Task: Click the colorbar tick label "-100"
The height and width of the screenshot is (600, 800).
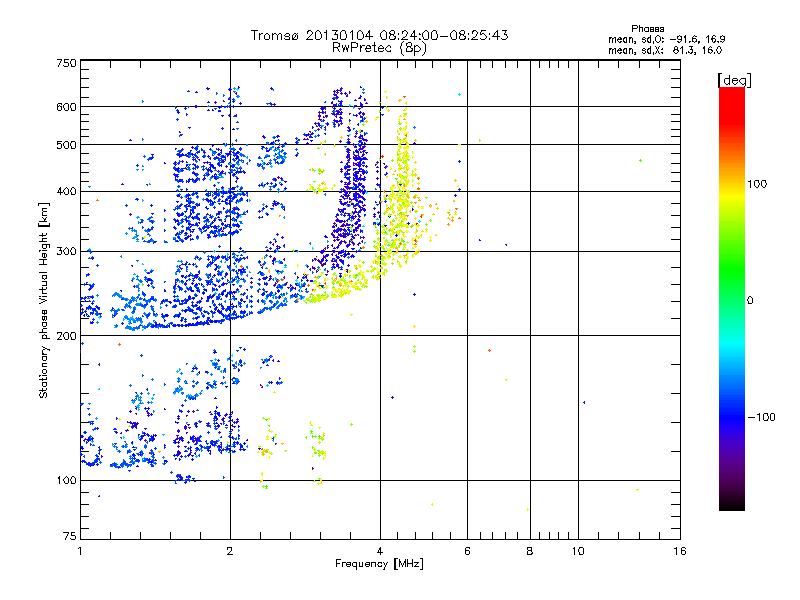Action: [762, 417]
